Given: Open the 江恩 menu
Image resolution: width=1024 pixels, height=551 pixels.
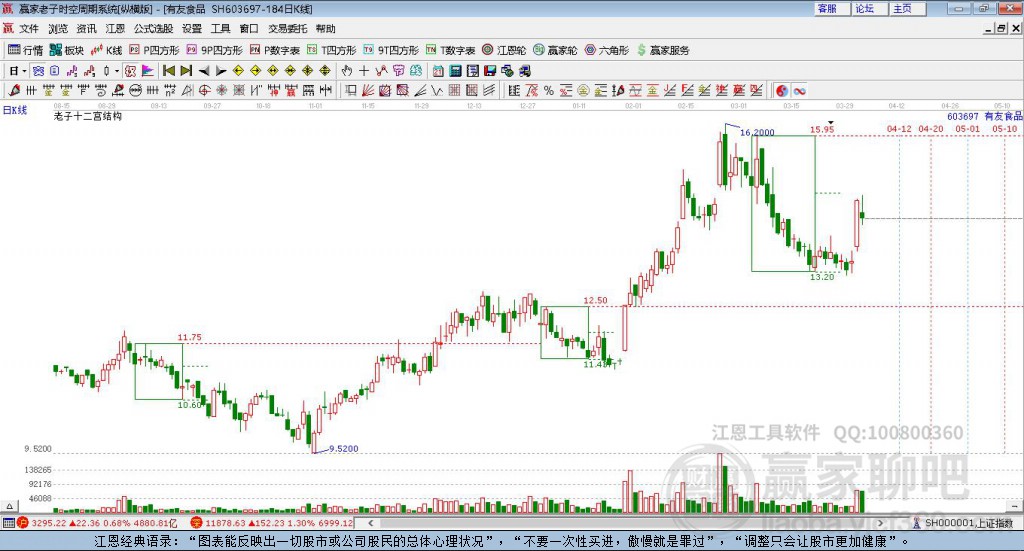Looking at the screenshot, I should coord(115,29).
